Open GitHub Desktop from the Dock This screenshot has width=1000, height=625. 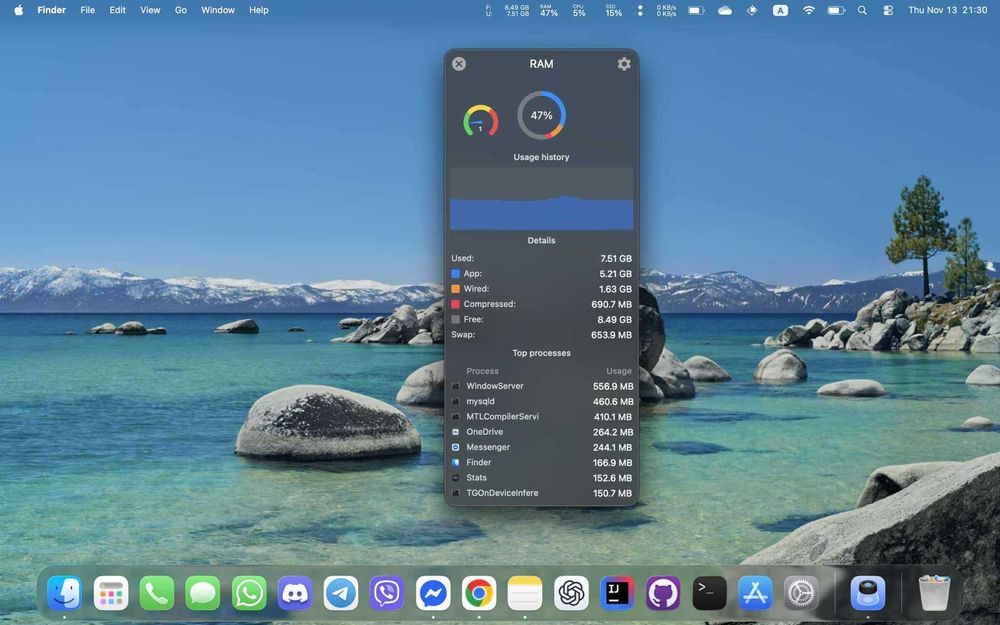tap(663, 593)
